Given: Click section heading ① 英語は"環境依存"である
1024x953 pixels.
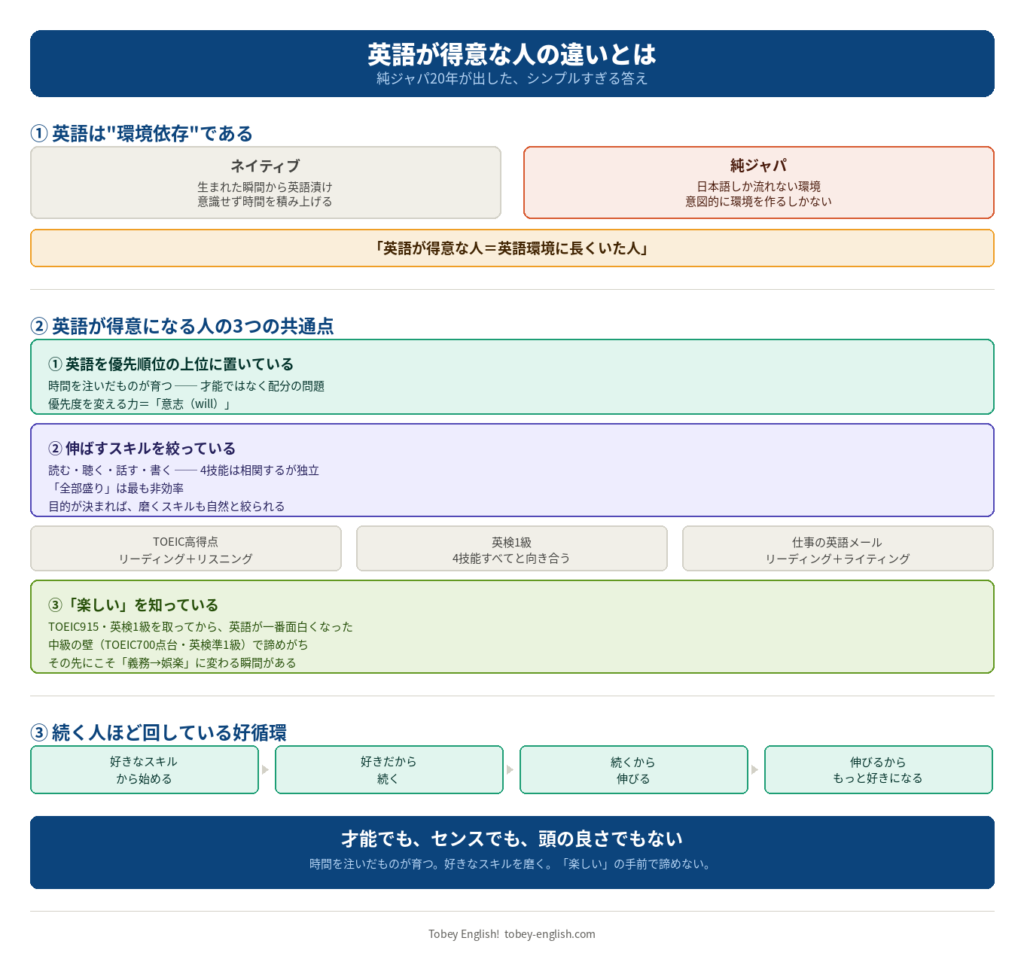Looking at the screenshot, I should [x=142, y=133].
